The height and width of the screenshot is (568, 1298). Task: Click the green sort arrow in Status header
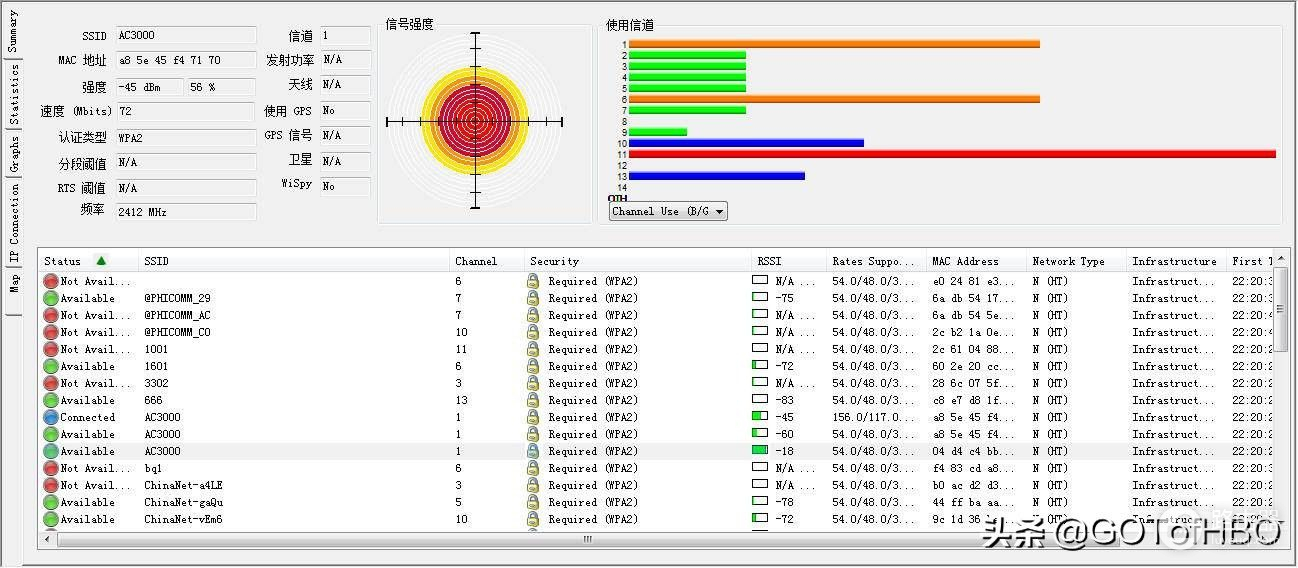pos(101,261)
